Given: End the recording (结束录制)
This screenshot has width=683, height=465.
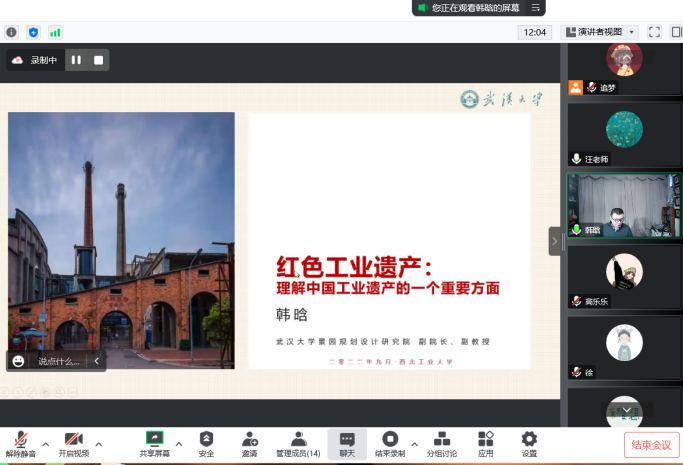Looking at the screenshot, I should tap(390, 443).
